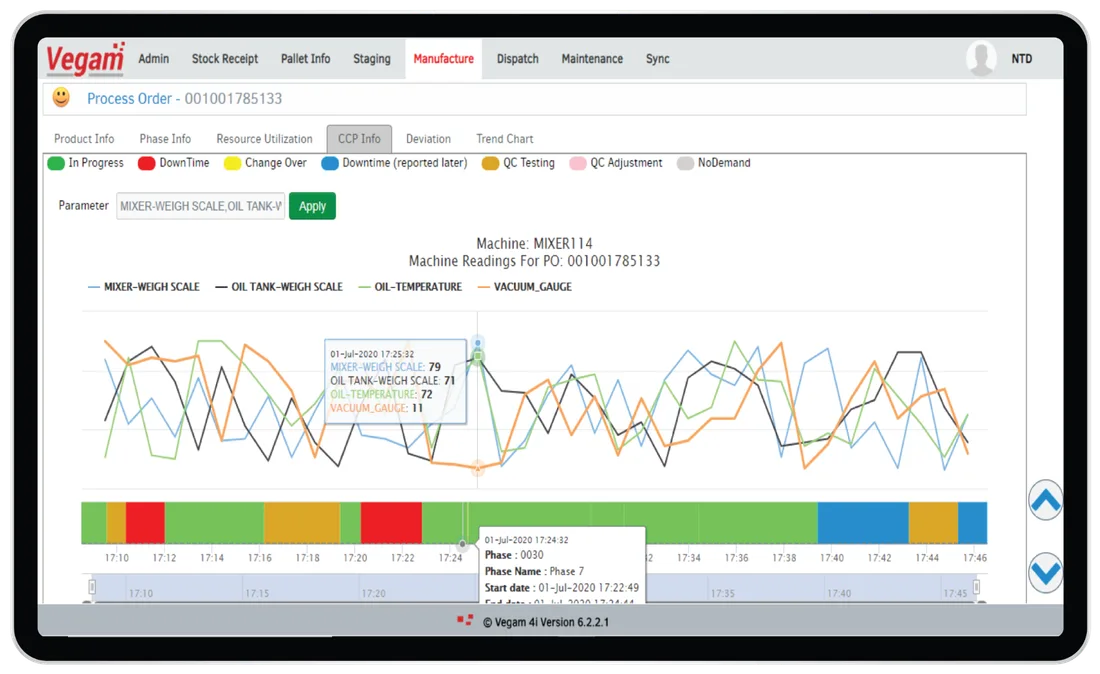Click the red DownTime legend swatch

pyautogui.click(x=147, y=163)
